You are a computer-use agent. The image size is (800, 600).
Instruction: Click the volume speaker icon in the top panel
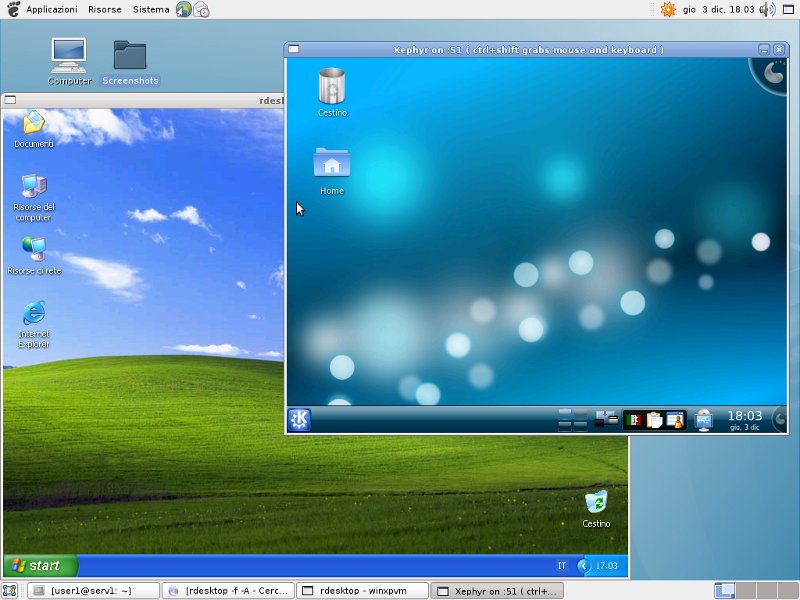pos(767,9)
